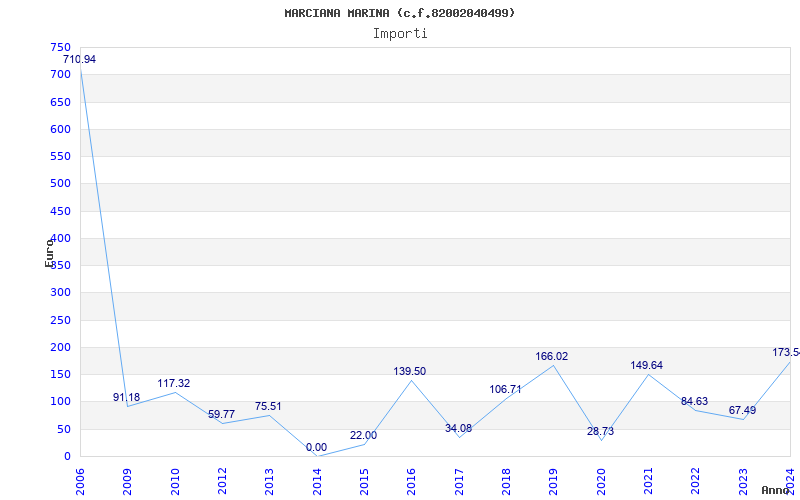The height and width of the screenshot is (500, 800).
Task: Click the 2012 x-axis year label
Action: [222, 482]
